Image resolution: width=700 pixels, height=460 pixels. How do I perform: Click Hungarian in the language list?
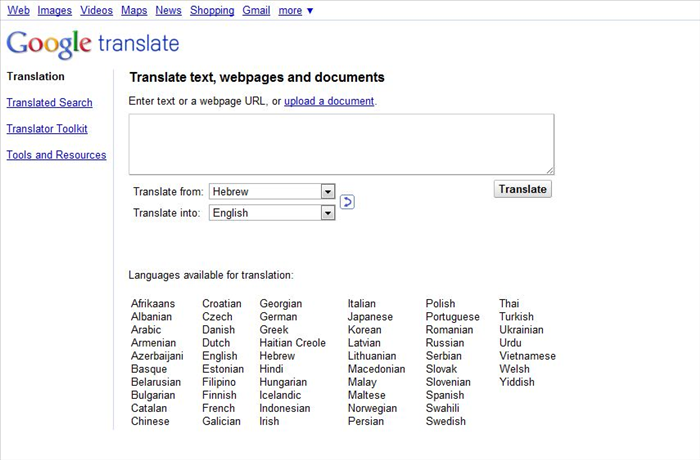coord(283,382)
